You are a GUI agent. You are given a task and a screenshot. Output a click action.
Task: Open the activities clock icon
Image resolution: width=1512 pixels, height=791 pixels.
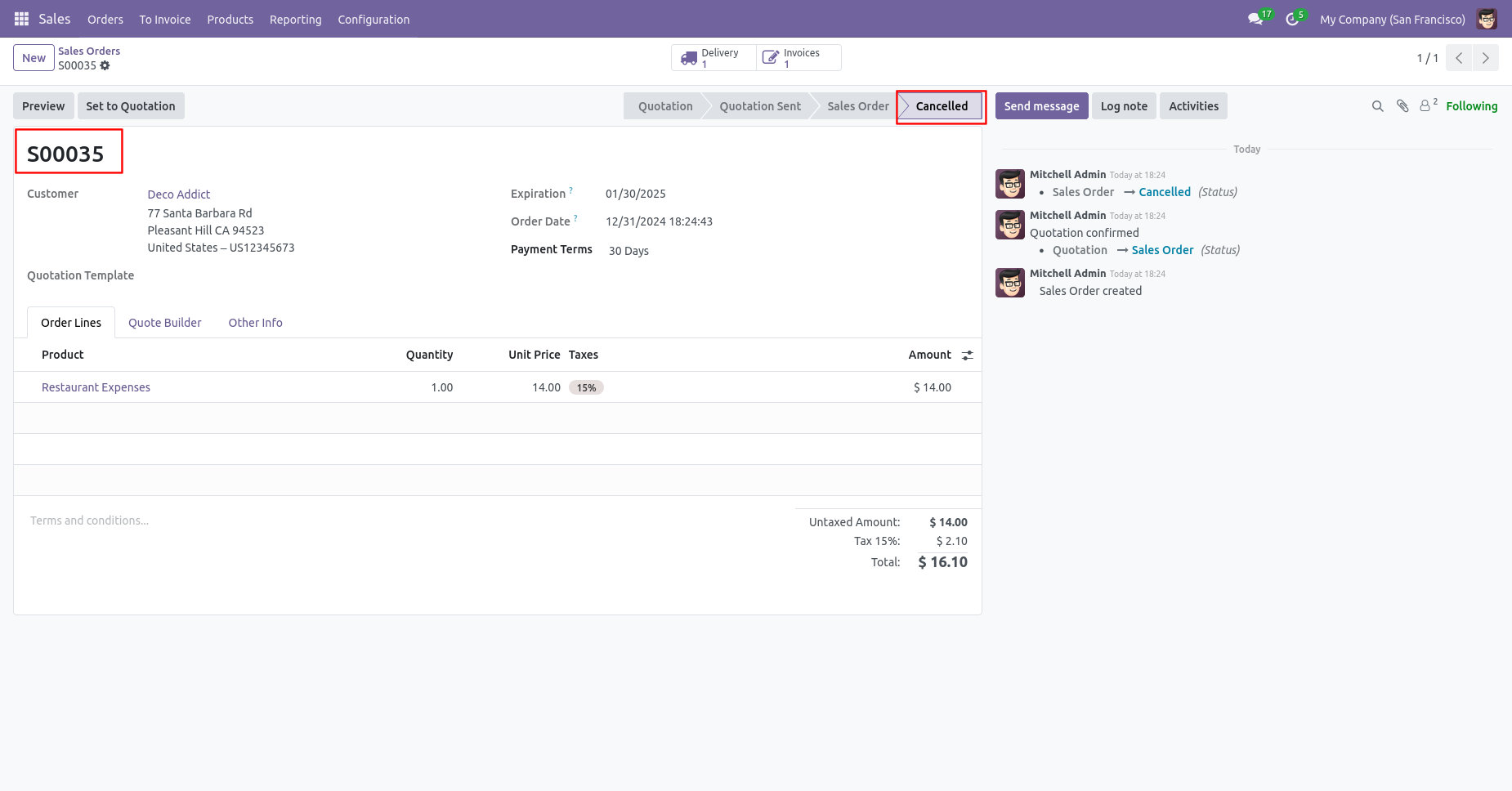(x=1292, y=19)
